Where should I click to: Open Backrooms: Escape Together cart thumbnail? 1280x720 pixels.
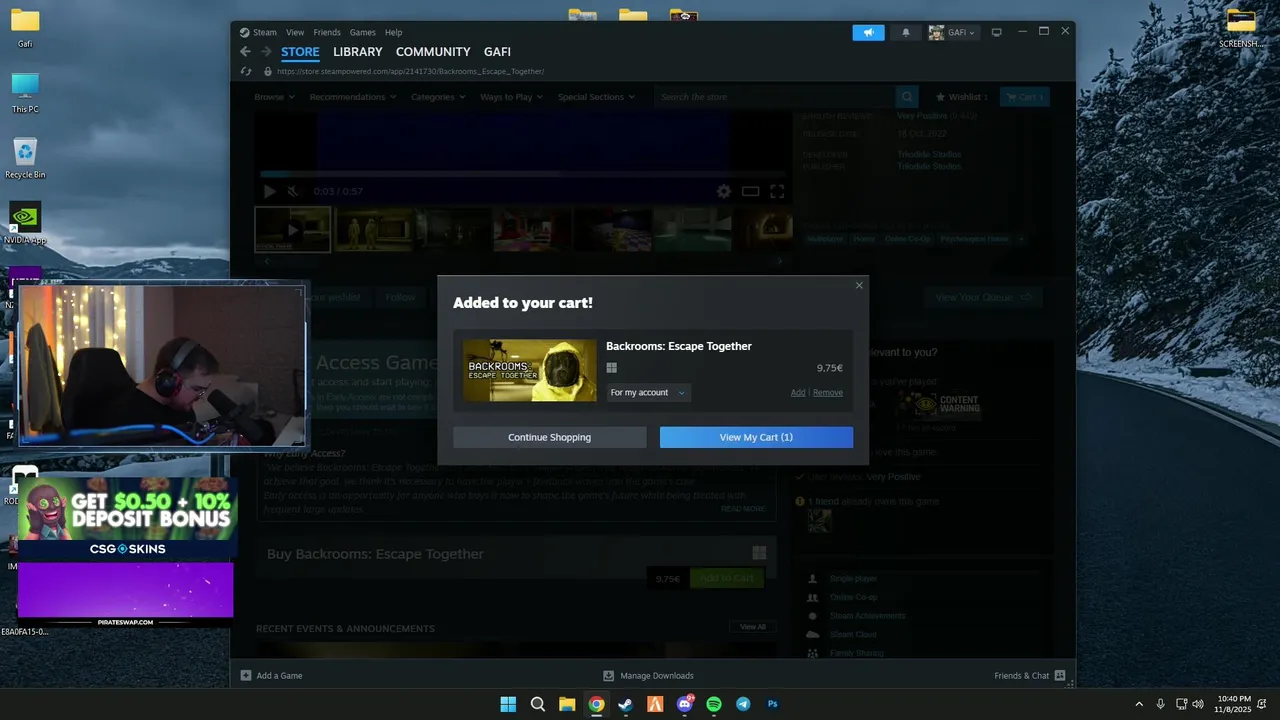pos(529,370)
